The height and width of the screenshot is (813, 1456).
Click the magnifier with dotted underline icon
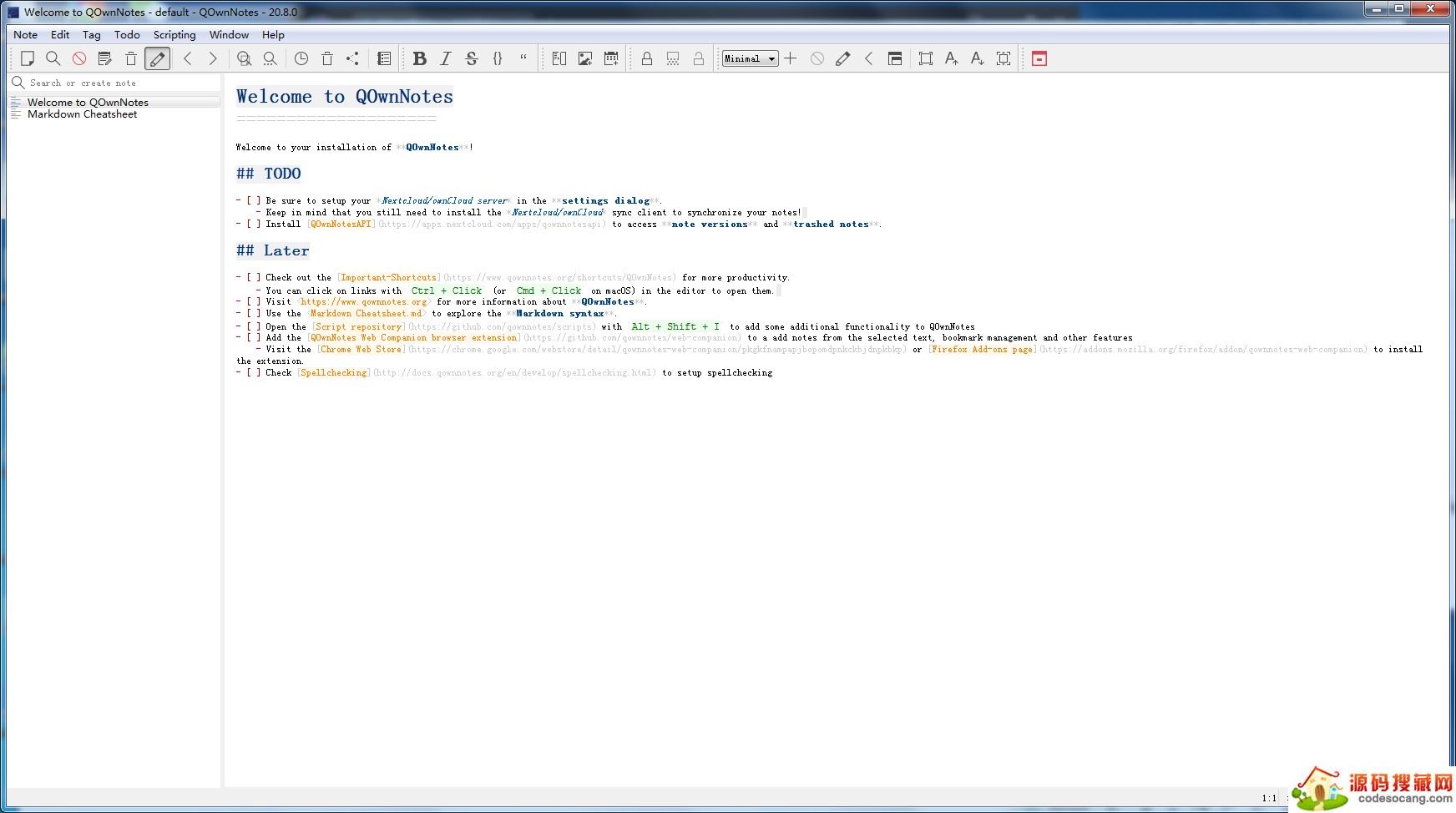(x=270, y=58)
